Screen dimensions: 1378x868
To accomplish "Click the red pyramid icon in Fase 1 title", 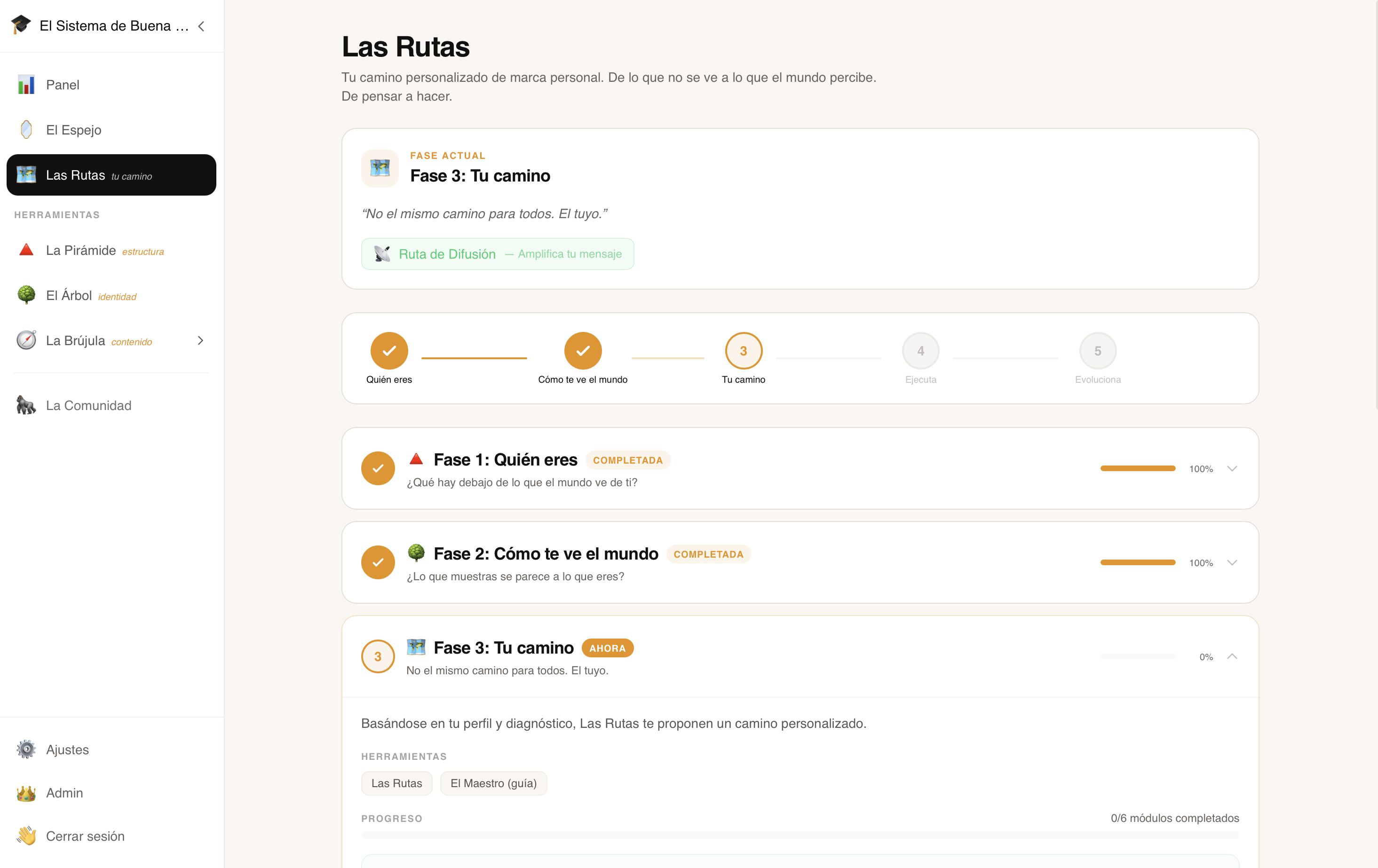I will [416, 459].
